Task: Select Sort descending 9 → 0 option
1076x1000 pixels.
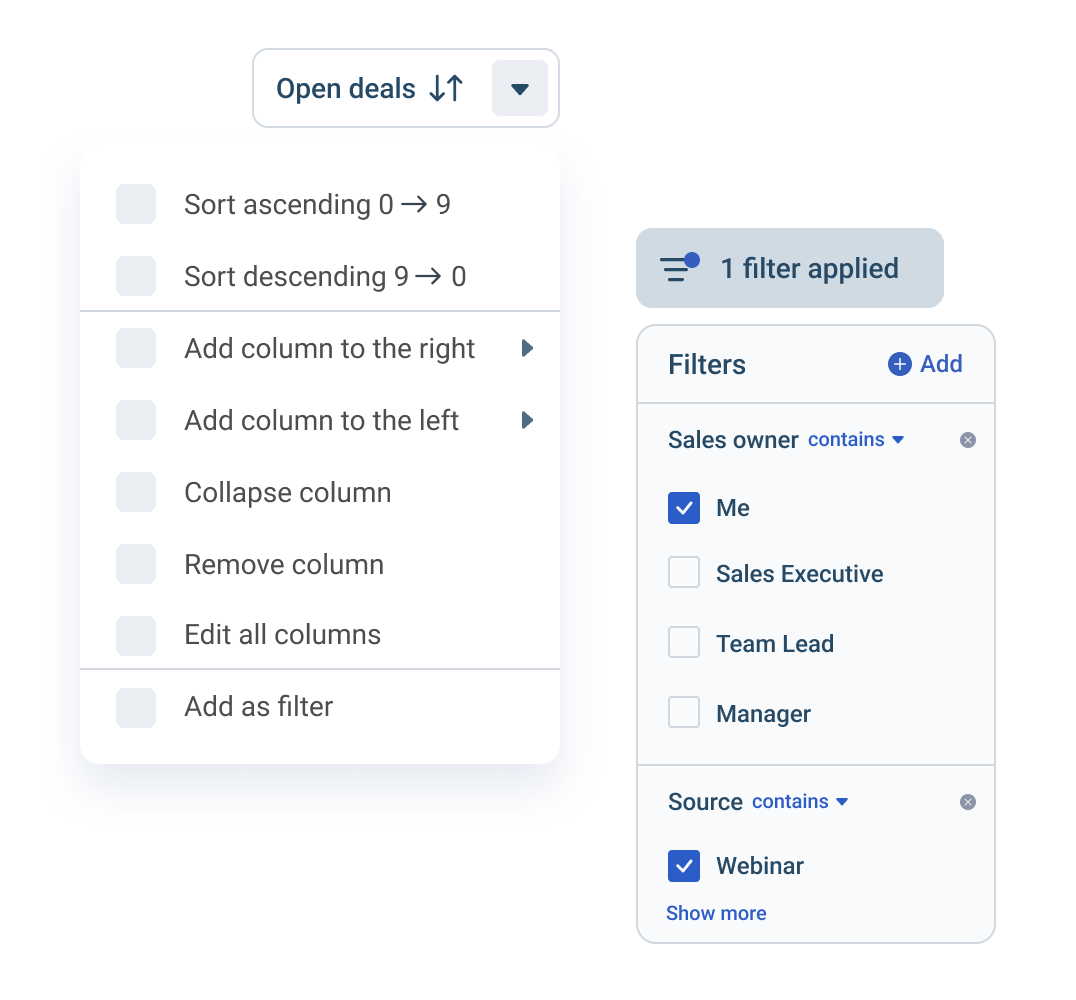Action: point(325,277)
